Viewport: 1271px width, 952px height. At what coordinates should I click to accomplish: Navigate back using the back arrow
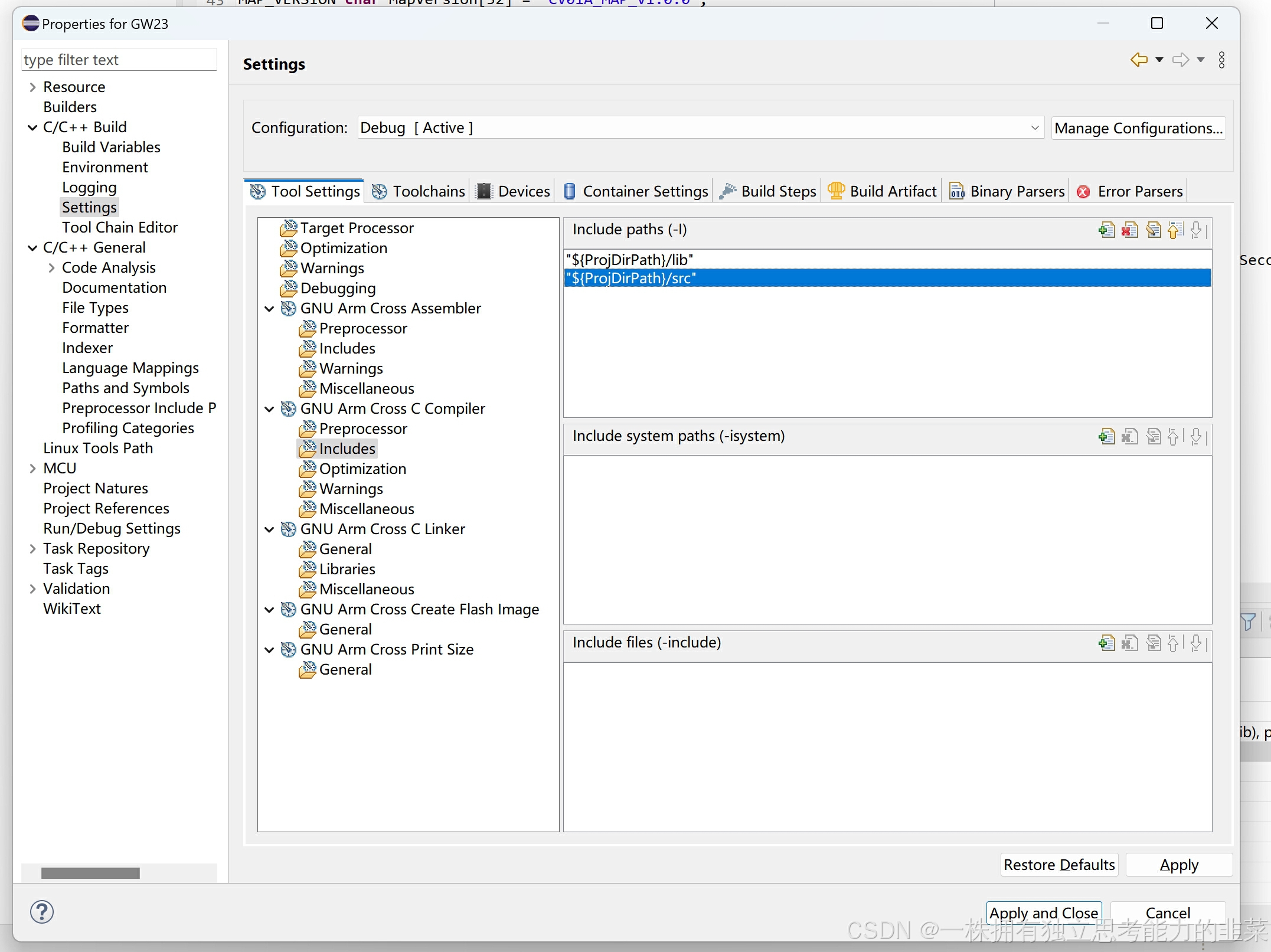[x=1139, y=60]
